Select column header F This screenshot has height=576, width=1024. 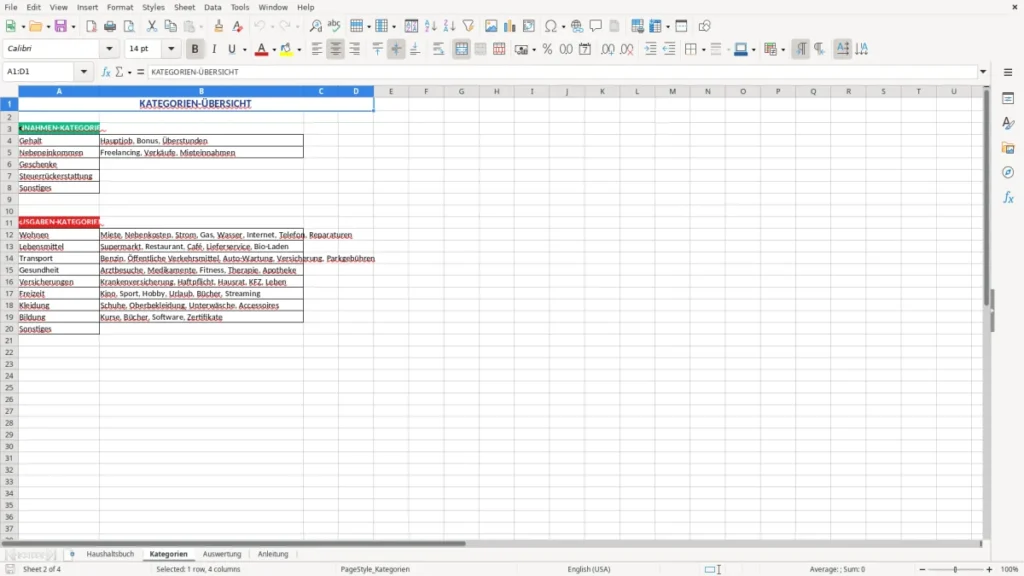click(426, 91)
